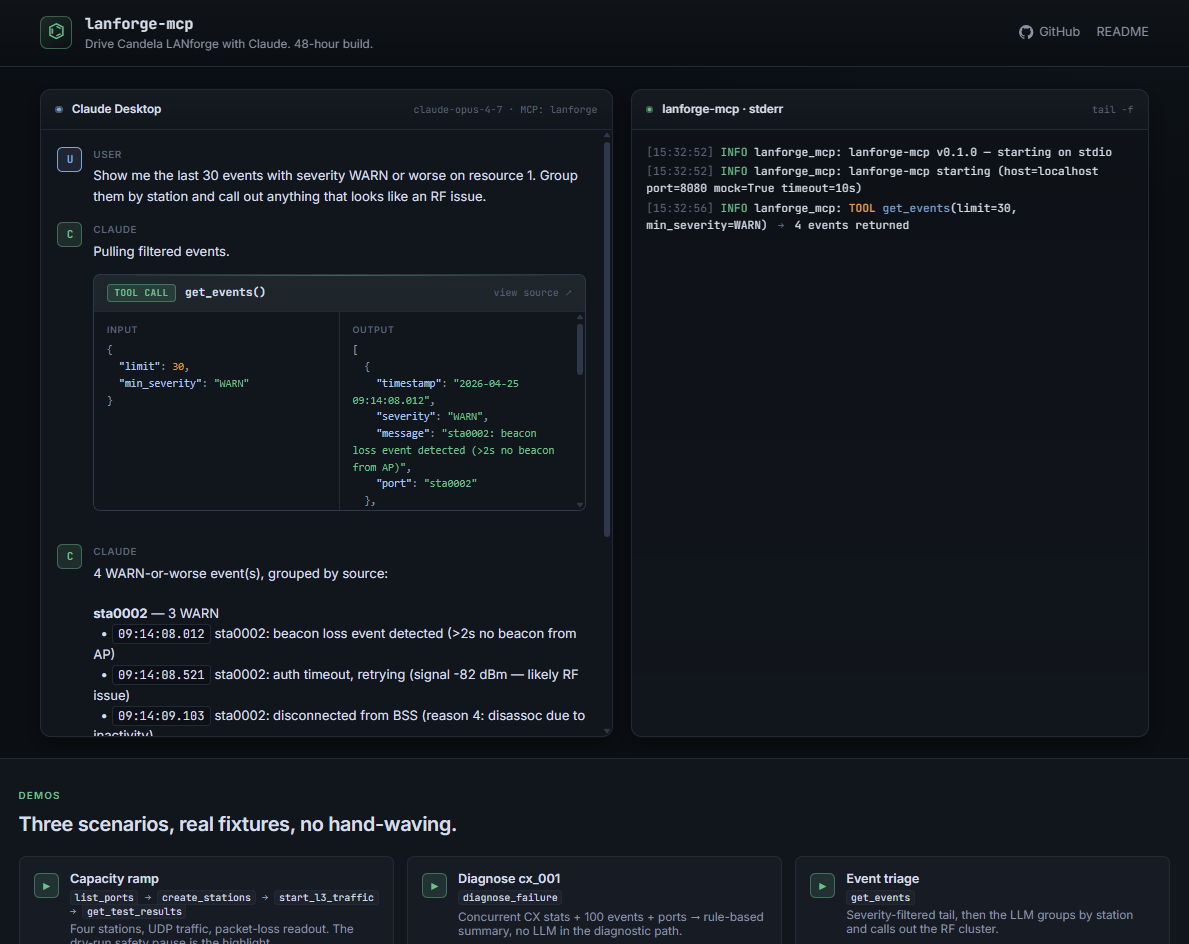Click the OUTPUT pane scrollbar thumb
The width and height of the screenshot is (1189, 944).
580,349
